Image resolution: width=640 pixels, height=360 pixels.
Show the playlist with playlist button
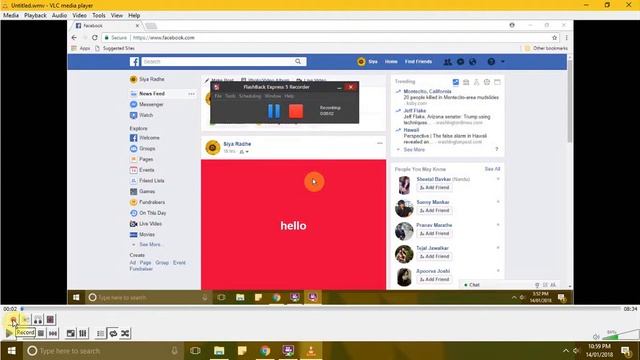[x=100, y=333]
